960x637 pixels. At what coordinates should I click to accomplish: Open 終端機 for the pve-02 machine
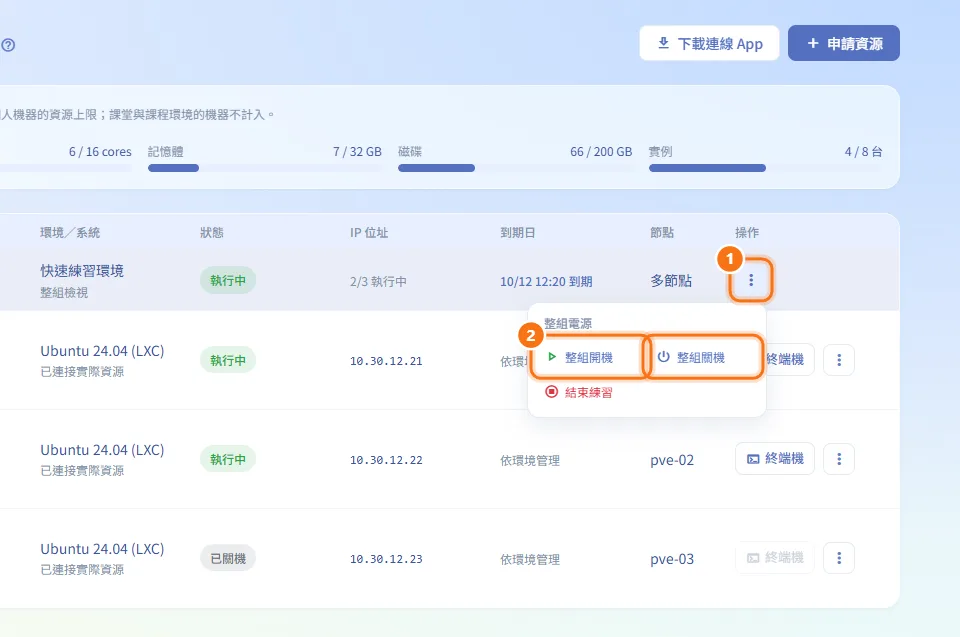pyautogui.click(x=774, y=459)
